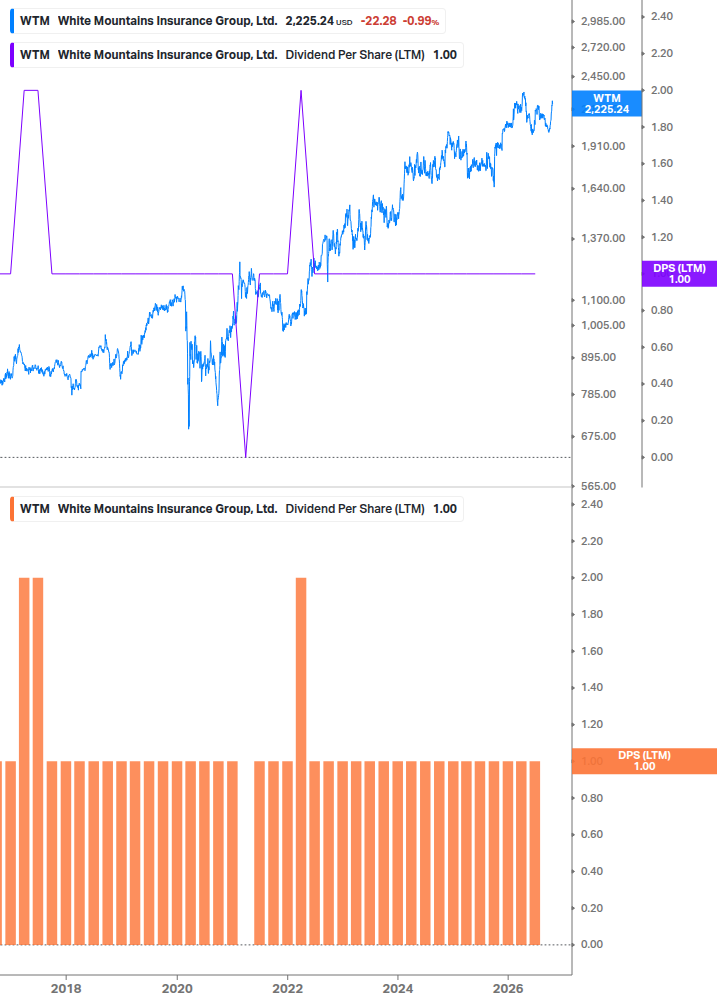Click the 895.00 price axis label

click(x=598, y=357)
